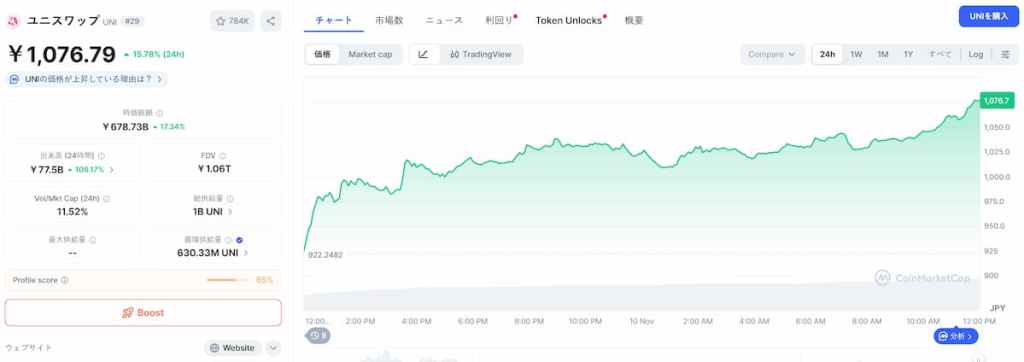Click the ¥1.06T FDV value
Screen dimensions: 1024x362
214,169
